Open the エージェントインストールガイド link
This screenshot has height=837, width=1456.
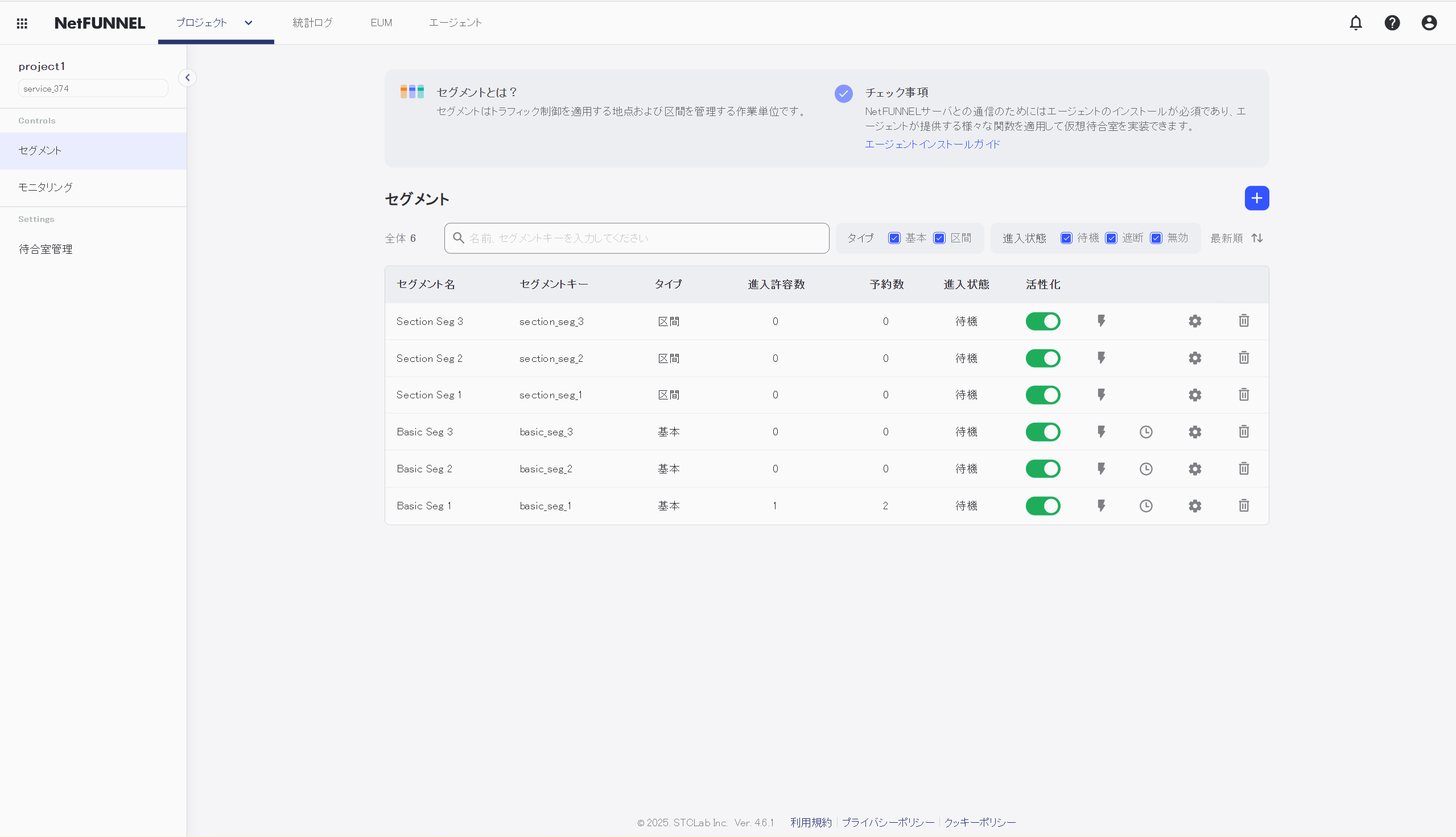932,145
